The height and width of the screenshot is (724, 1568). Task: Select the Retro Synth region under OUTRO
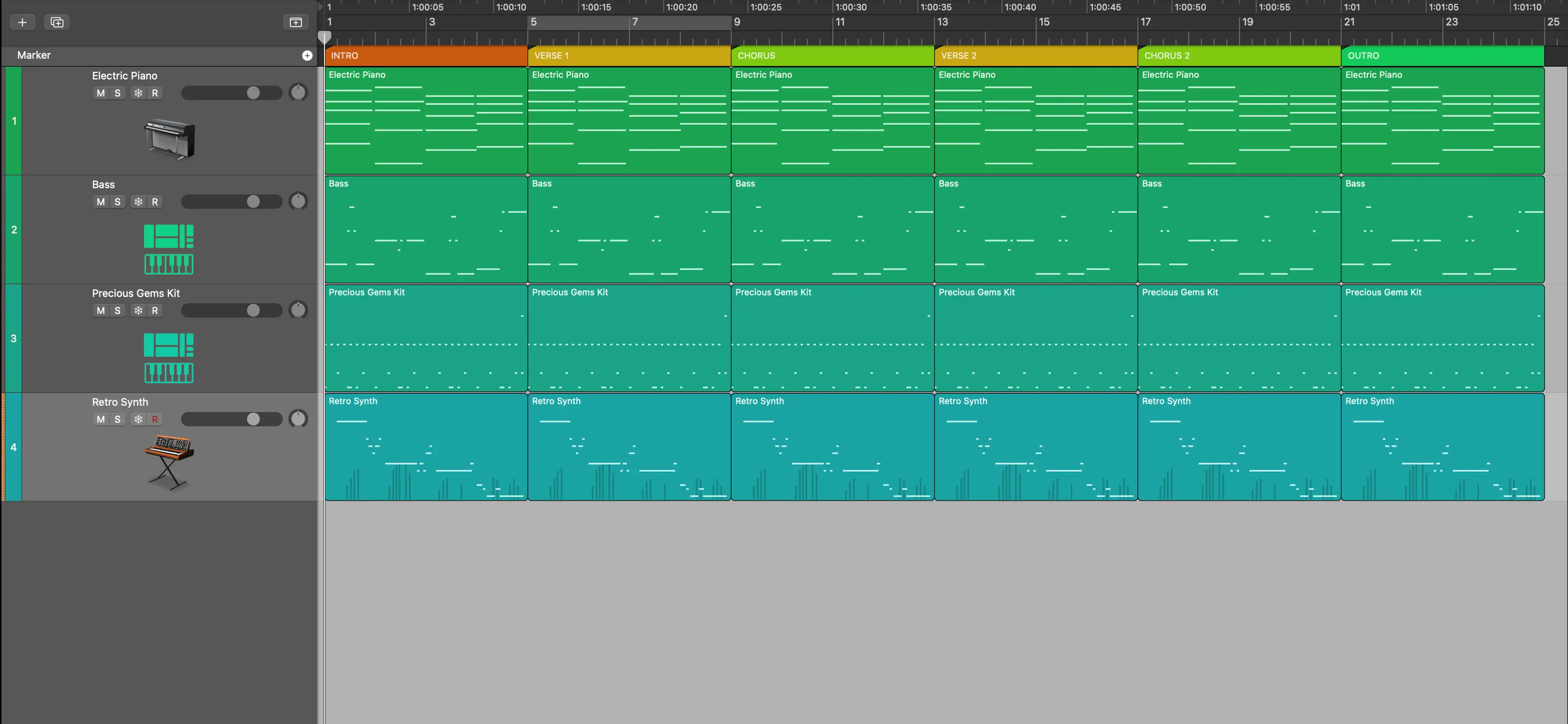click(1443, 447)
